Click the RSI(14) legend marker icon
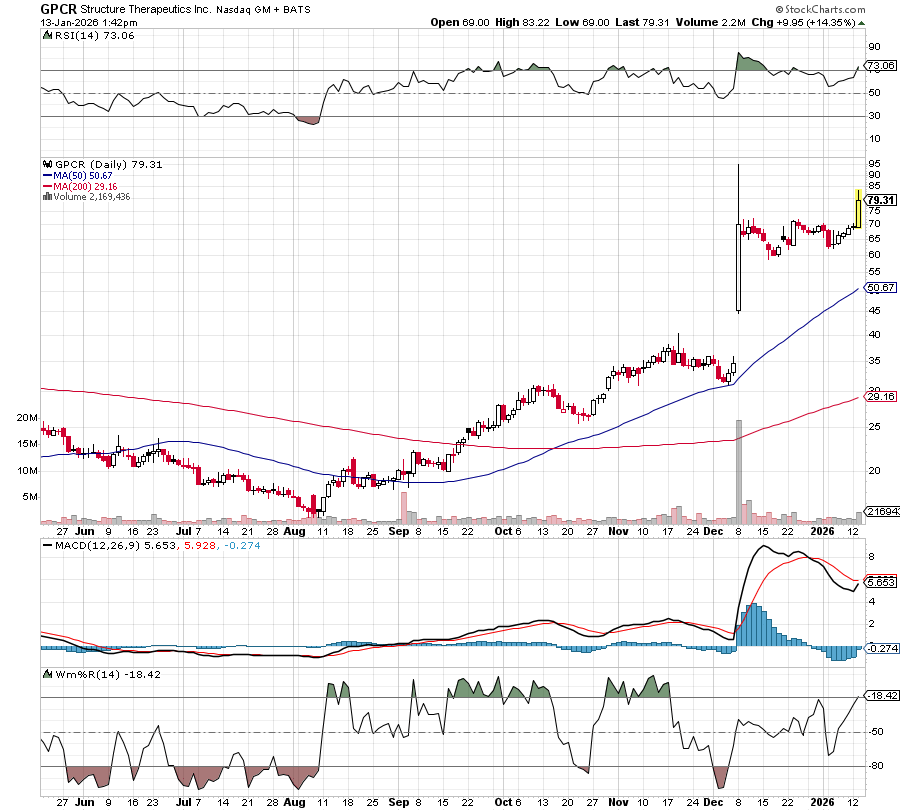Image resolution: width=900 pixels, height=811 pixels. click(46, 35)
